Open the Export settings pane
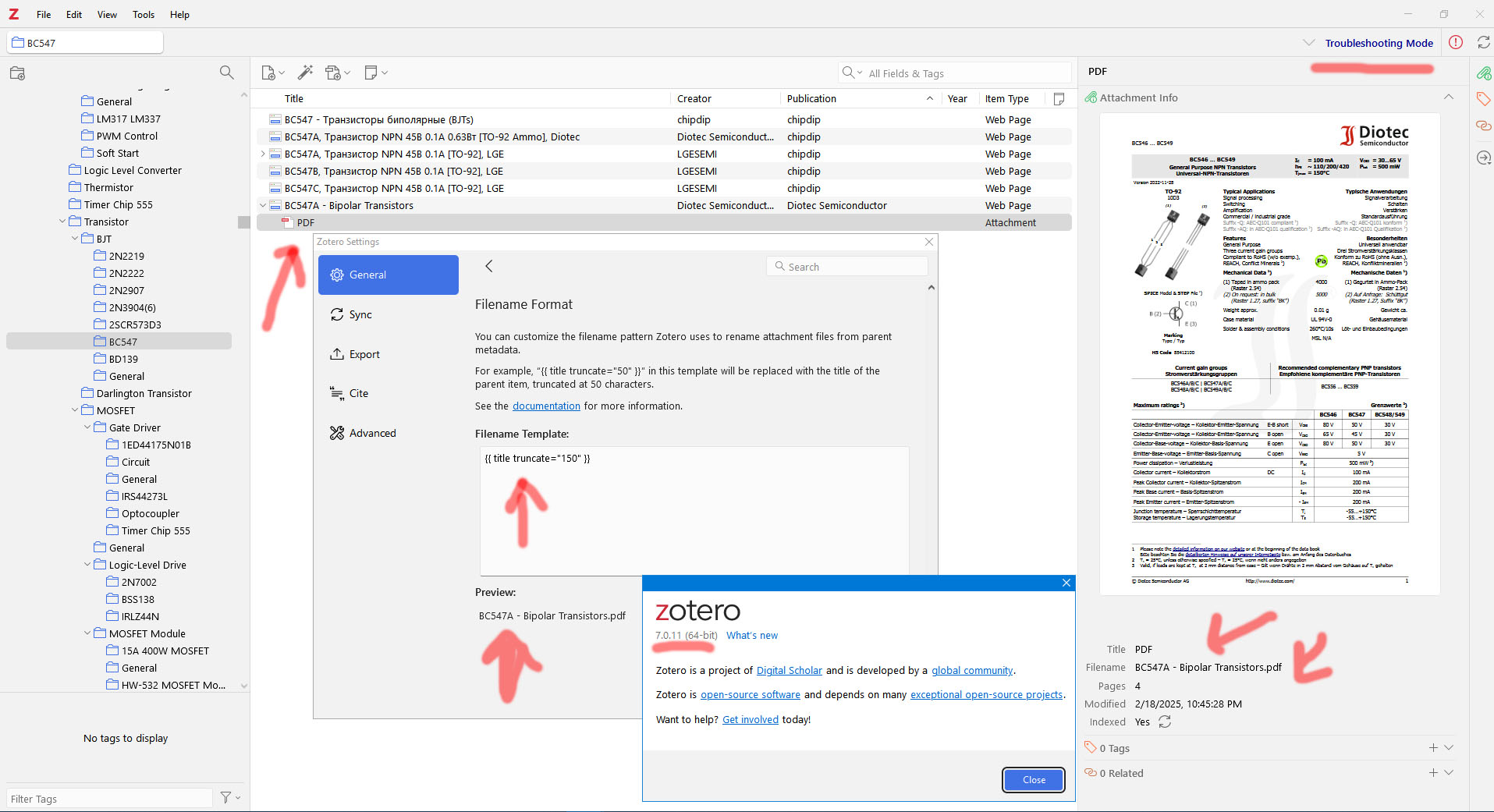Image resolution: width=1494 pixels, height=812 pixels. click(389, 354)
